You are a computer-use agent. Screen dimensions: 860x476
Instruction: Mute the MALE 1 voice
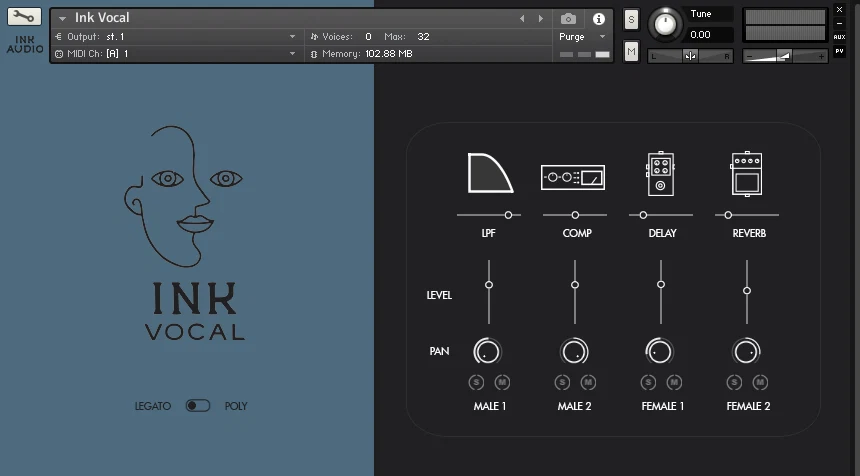502,382
